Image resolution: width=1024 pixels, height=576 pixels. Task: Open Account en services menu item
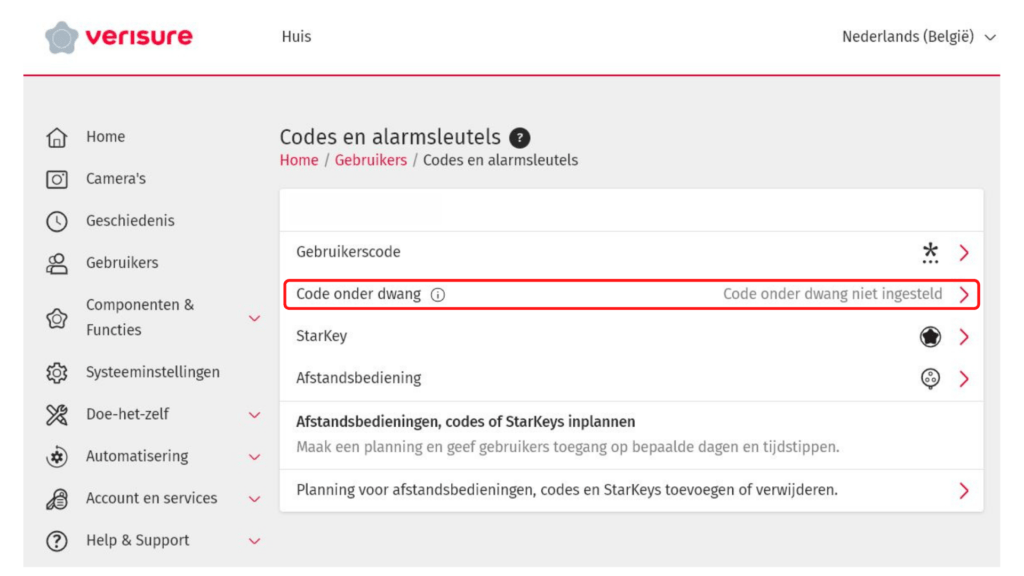[151, 498]
